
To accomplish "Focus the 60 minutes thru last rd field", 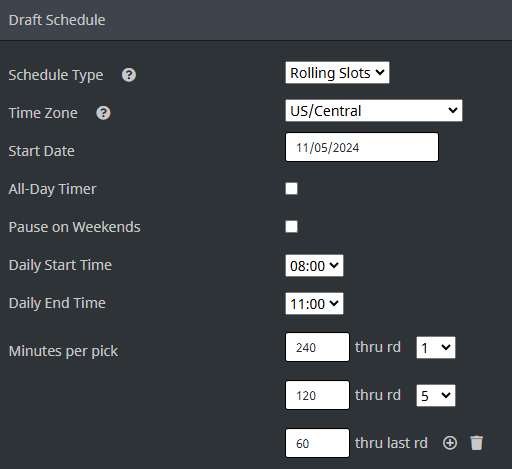I will (x=317, y=443).
